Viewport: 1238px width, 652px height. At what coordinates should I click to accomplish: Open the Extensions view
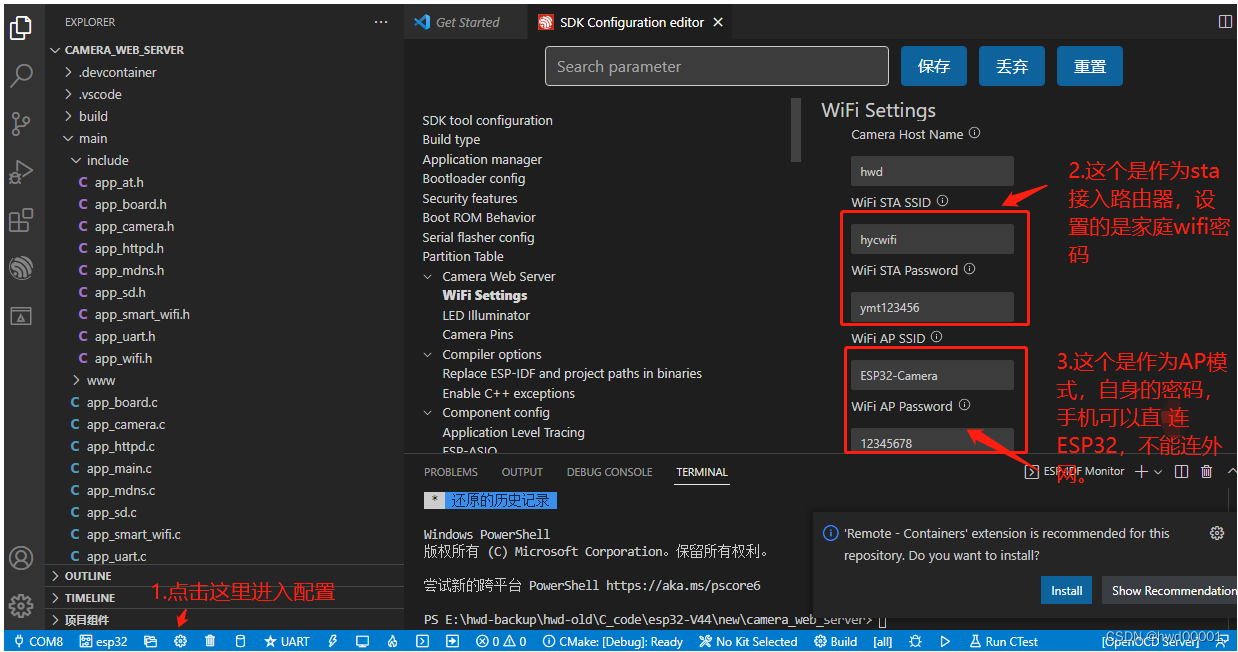21,220
